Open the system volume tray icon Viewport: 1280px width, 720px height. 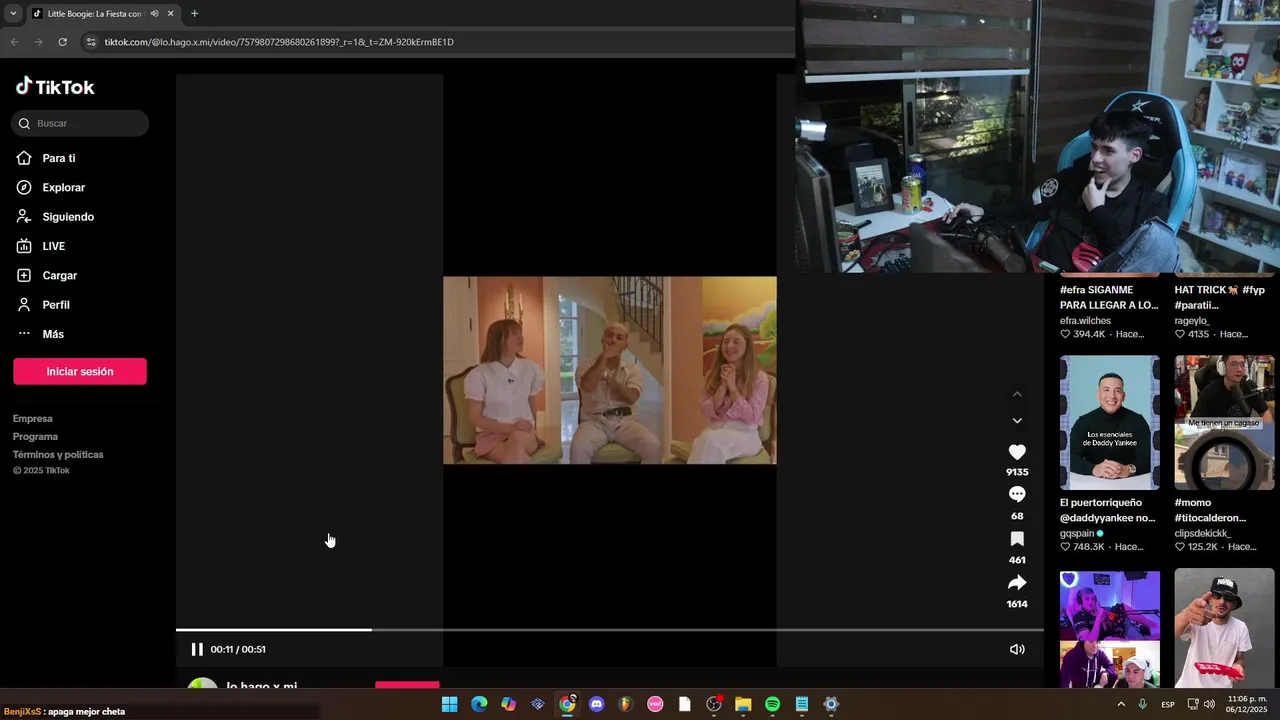tap(1210, 704)
